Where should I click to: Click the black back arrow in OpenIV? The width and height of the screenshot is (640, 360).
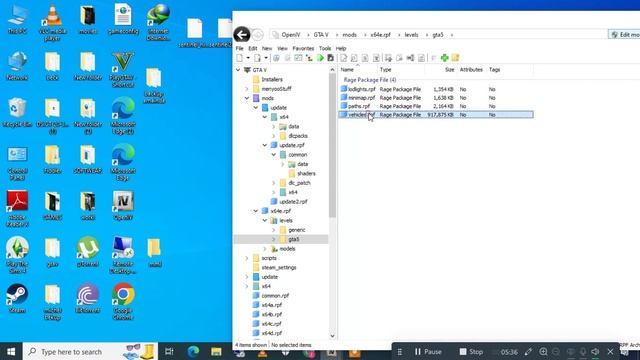(242, 35)
